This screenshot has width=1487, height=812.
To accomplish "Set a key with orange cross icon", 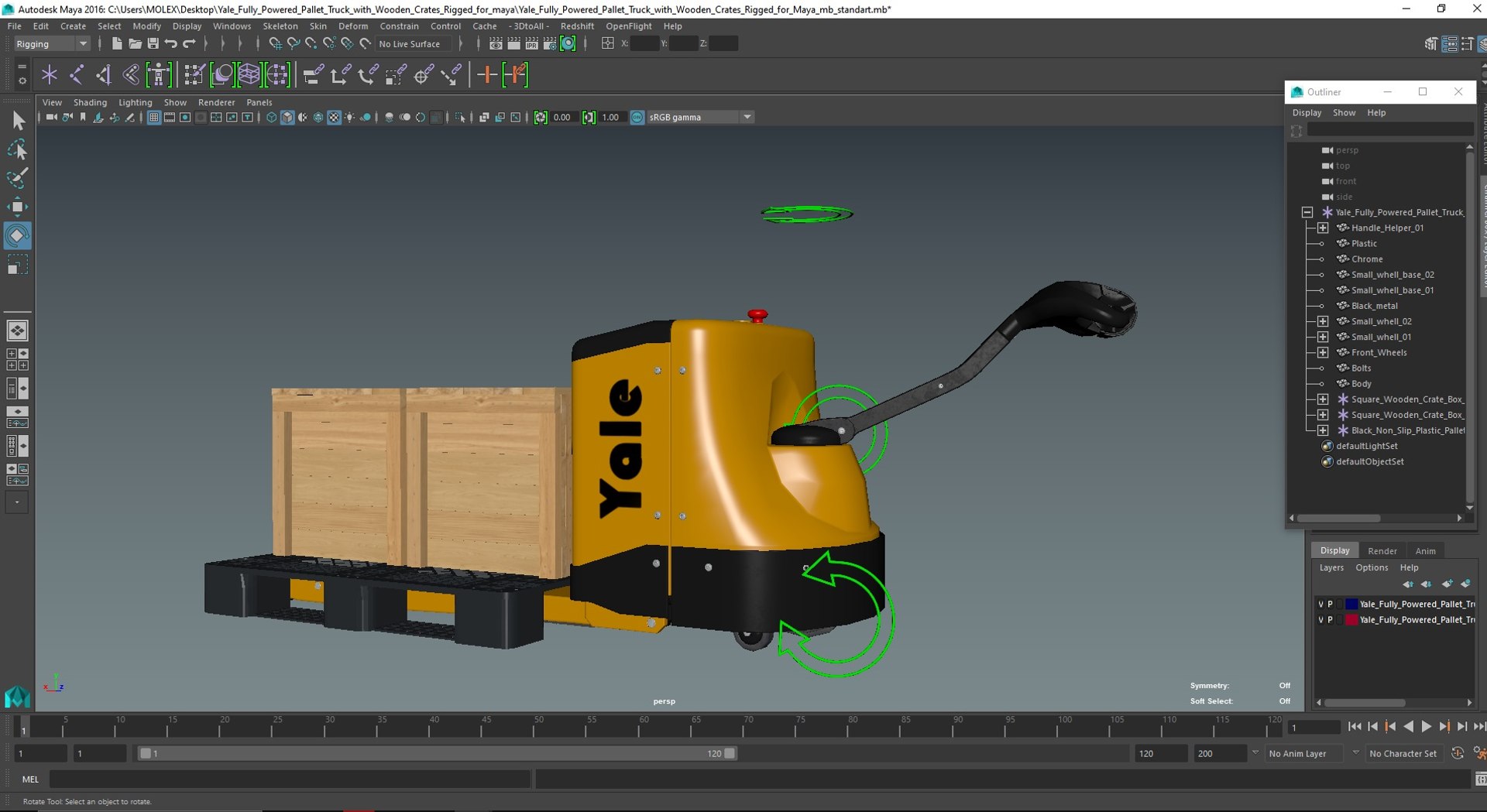I will pyautogui.click(x=486, y=75).
